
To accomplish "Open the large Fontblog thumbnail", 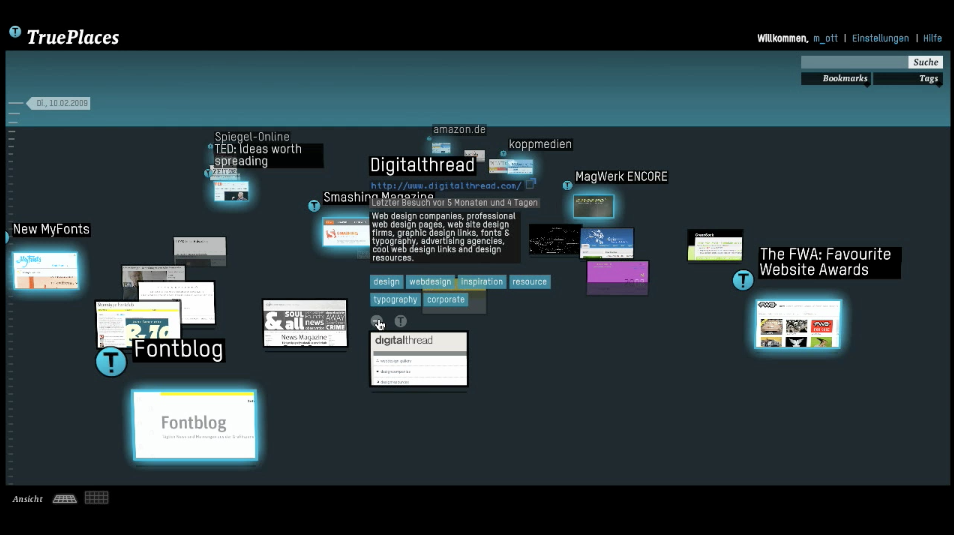I will pos(194,424).
